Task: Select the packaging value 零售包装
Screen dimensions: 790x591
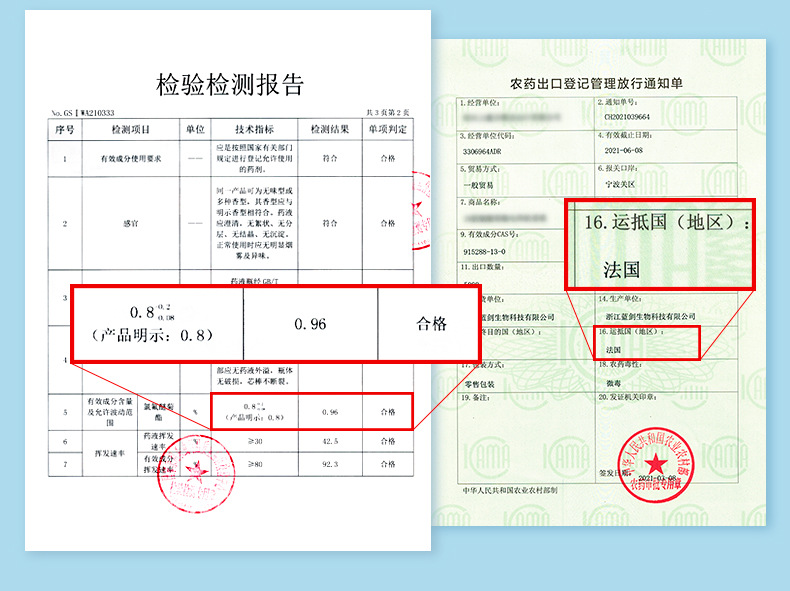Action: tap(479, 384)
